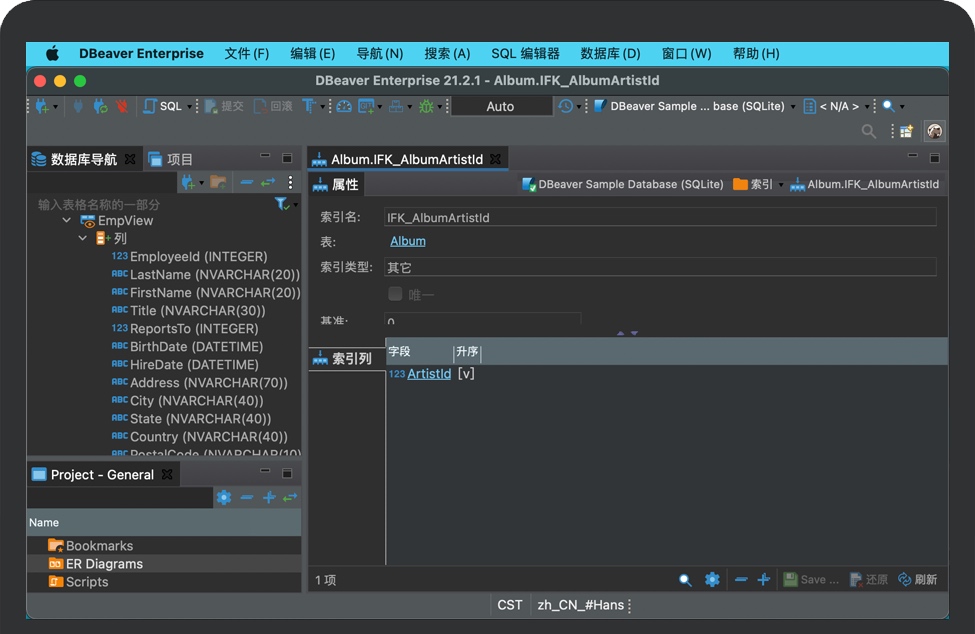The height and width of the screenshot is (634, 975).
Task: Collapse the EmpView tree node
Action: [x=67, y=220]
